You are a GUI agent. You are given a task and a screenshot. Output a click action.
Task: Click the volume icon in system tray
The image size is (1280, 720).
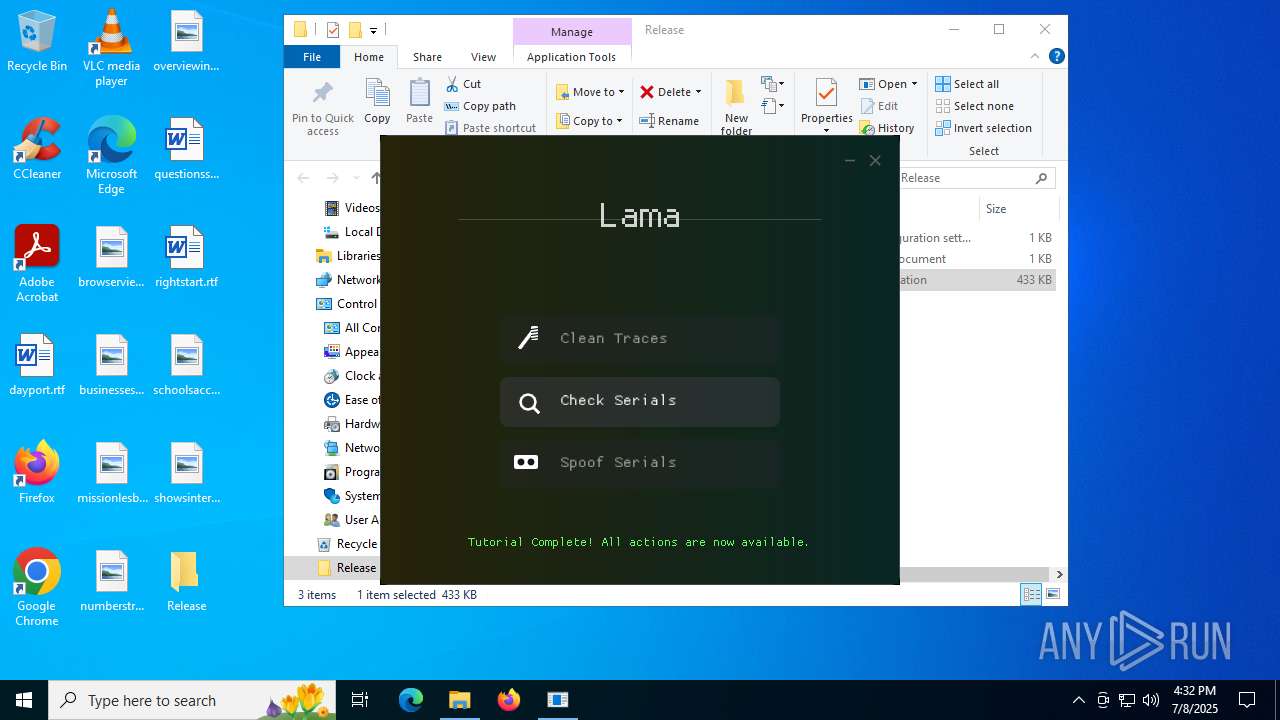1151,700
